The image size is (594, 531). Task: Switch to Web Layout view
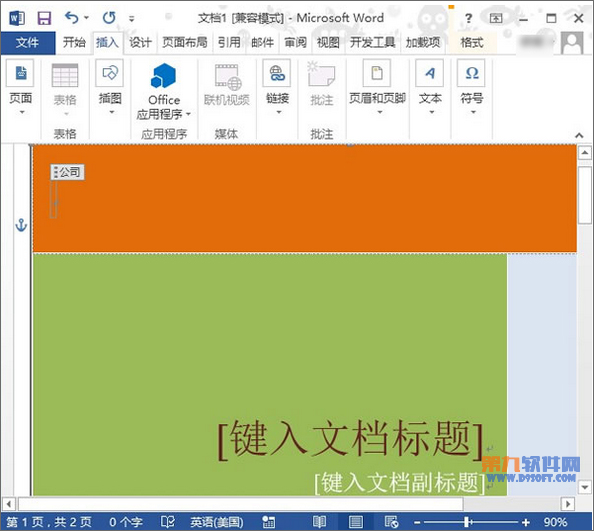click(391, 522)
